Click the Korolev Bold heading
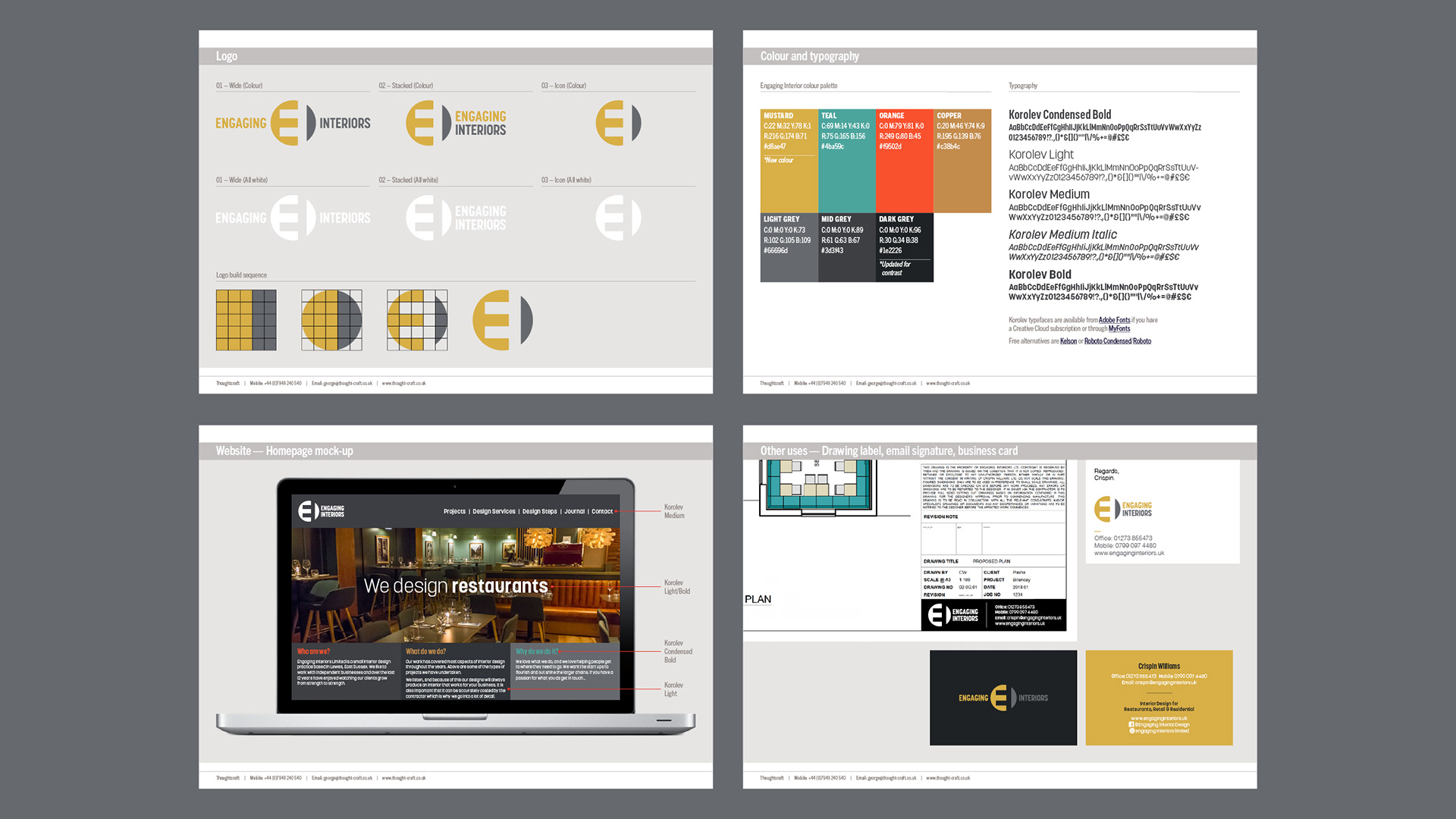1456x819 pixels. pyautogui.click(x=1040, y=275)
